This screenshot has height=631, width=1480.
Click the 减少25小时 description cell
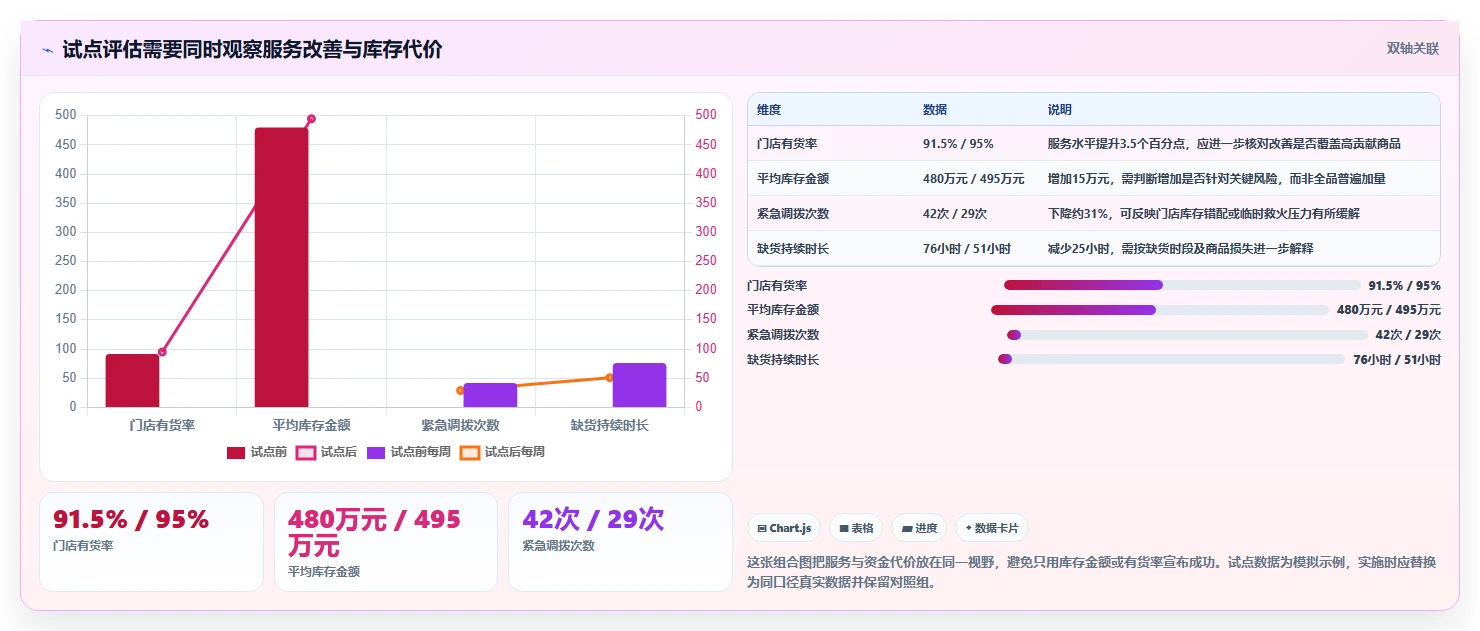(x=1180, y=249)
